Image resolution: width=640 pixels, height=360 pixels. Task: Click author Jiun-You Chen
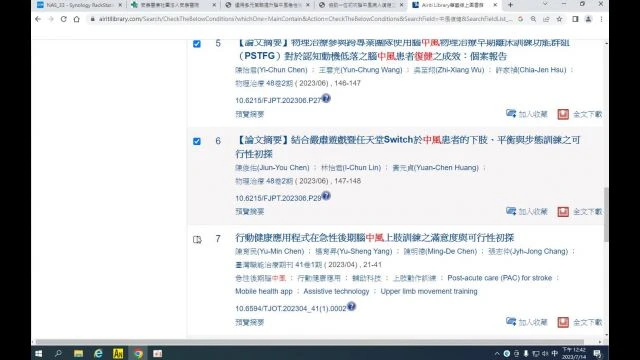tap(272, 168)
